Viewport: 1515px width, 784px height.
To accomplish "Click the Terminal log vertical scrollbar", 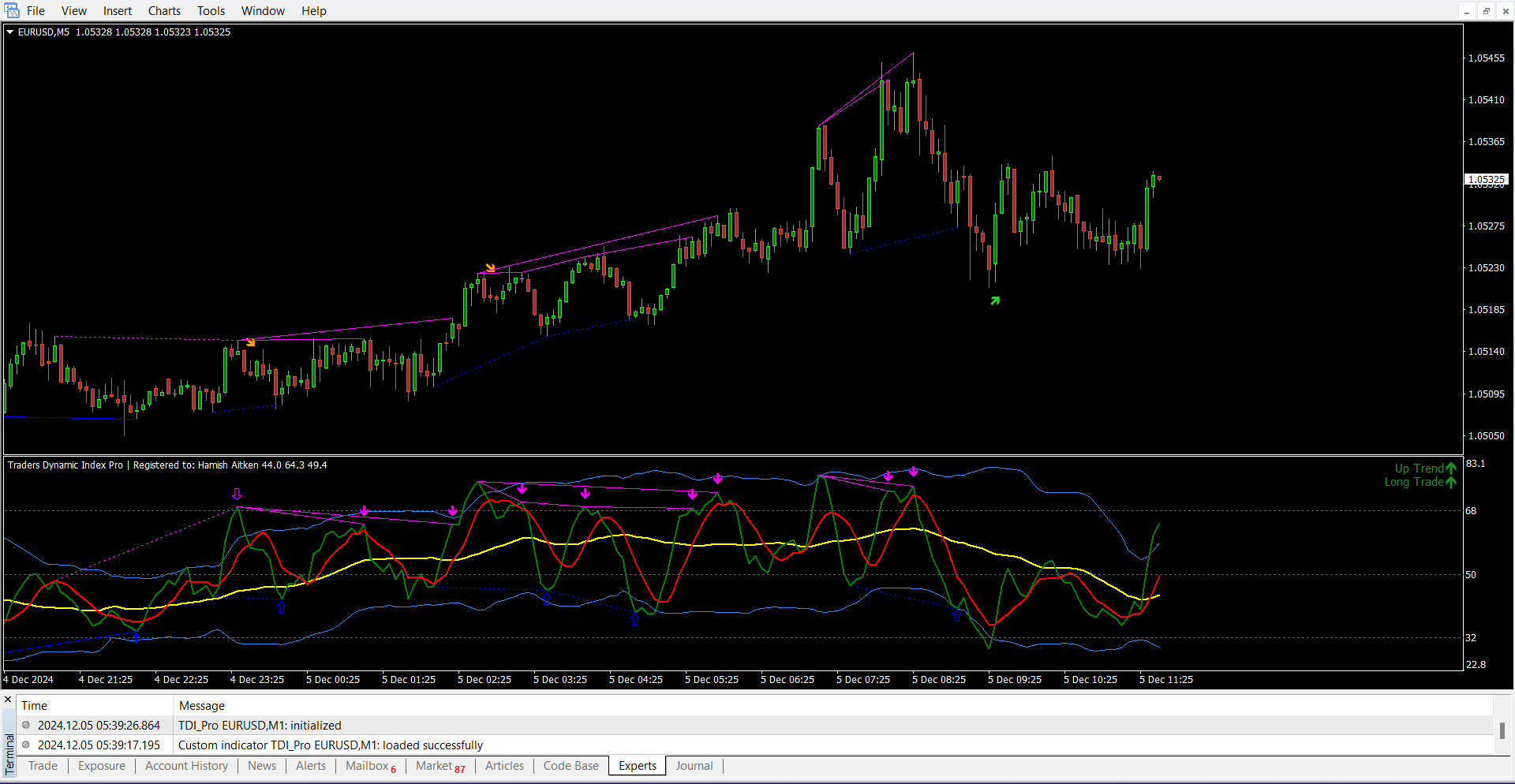I will 1502,730.
